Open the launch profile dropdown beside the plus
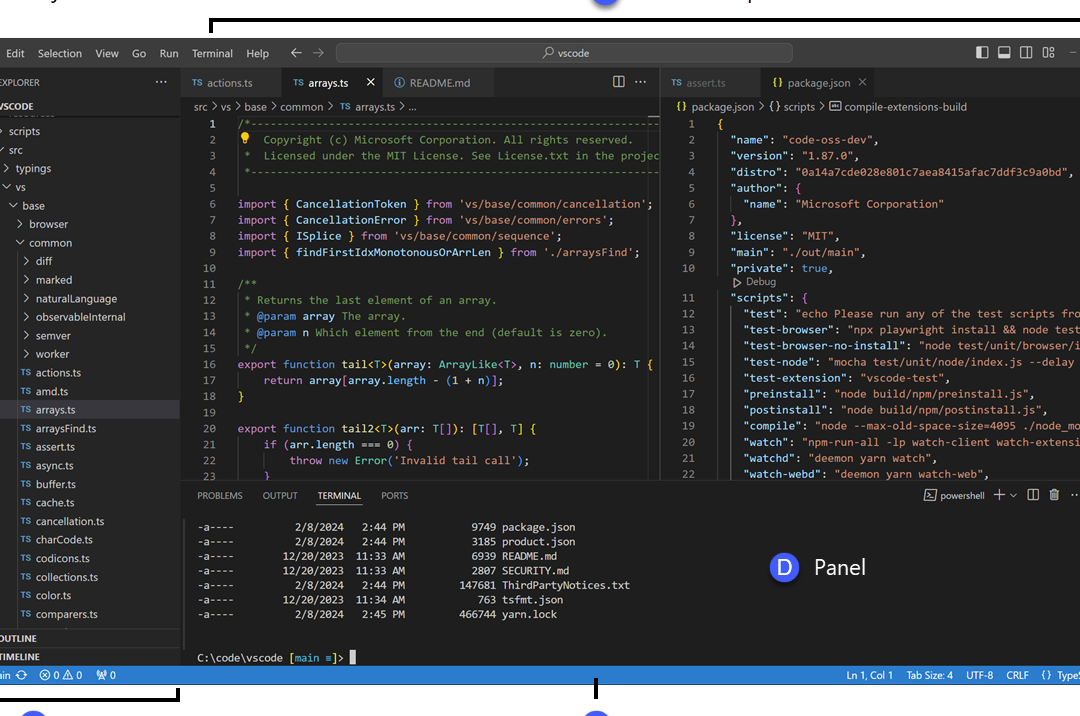The height and width of the screenshot is (716, 1080). pyautogui.click(x=1013, y=495)
